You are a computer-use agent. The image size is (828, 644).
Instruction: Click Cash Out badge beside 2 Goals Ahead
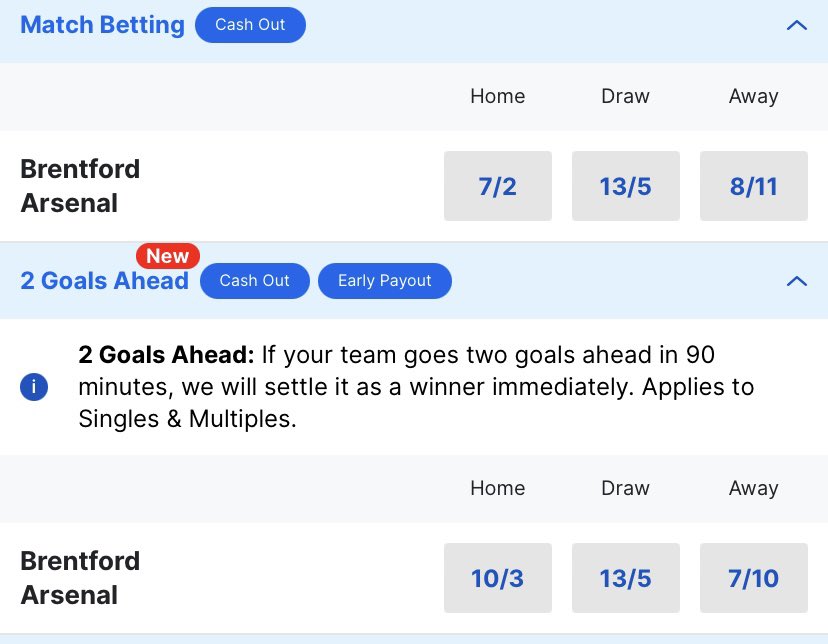pos(255,281)
